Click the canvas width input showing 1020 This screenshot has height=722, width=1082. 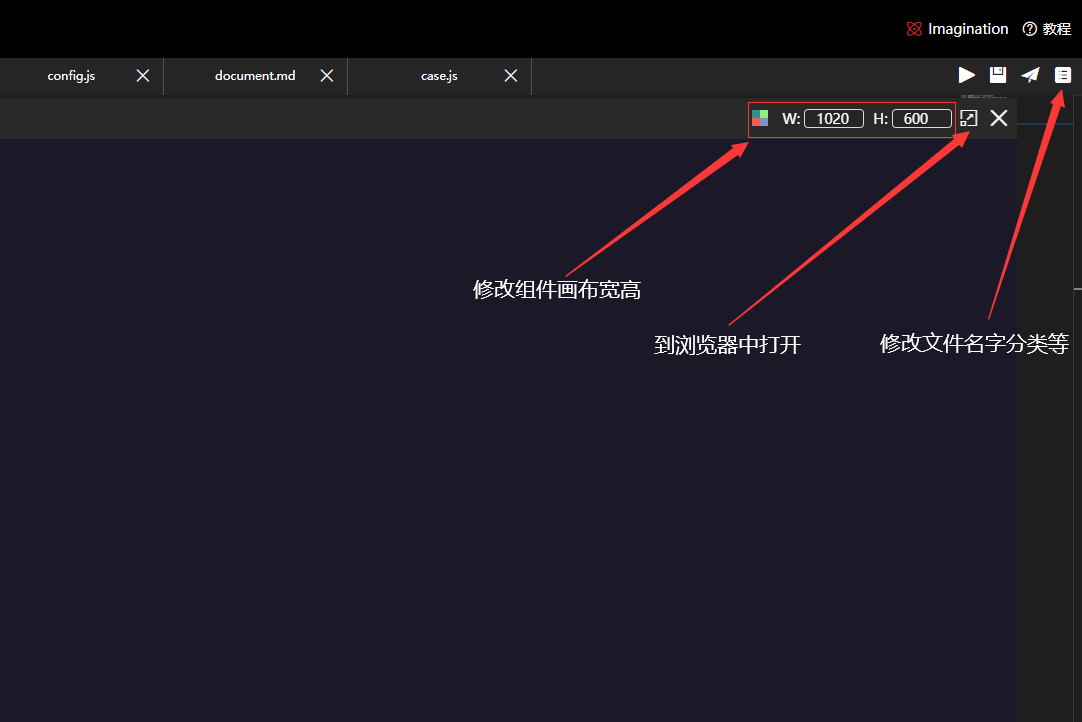834,118
